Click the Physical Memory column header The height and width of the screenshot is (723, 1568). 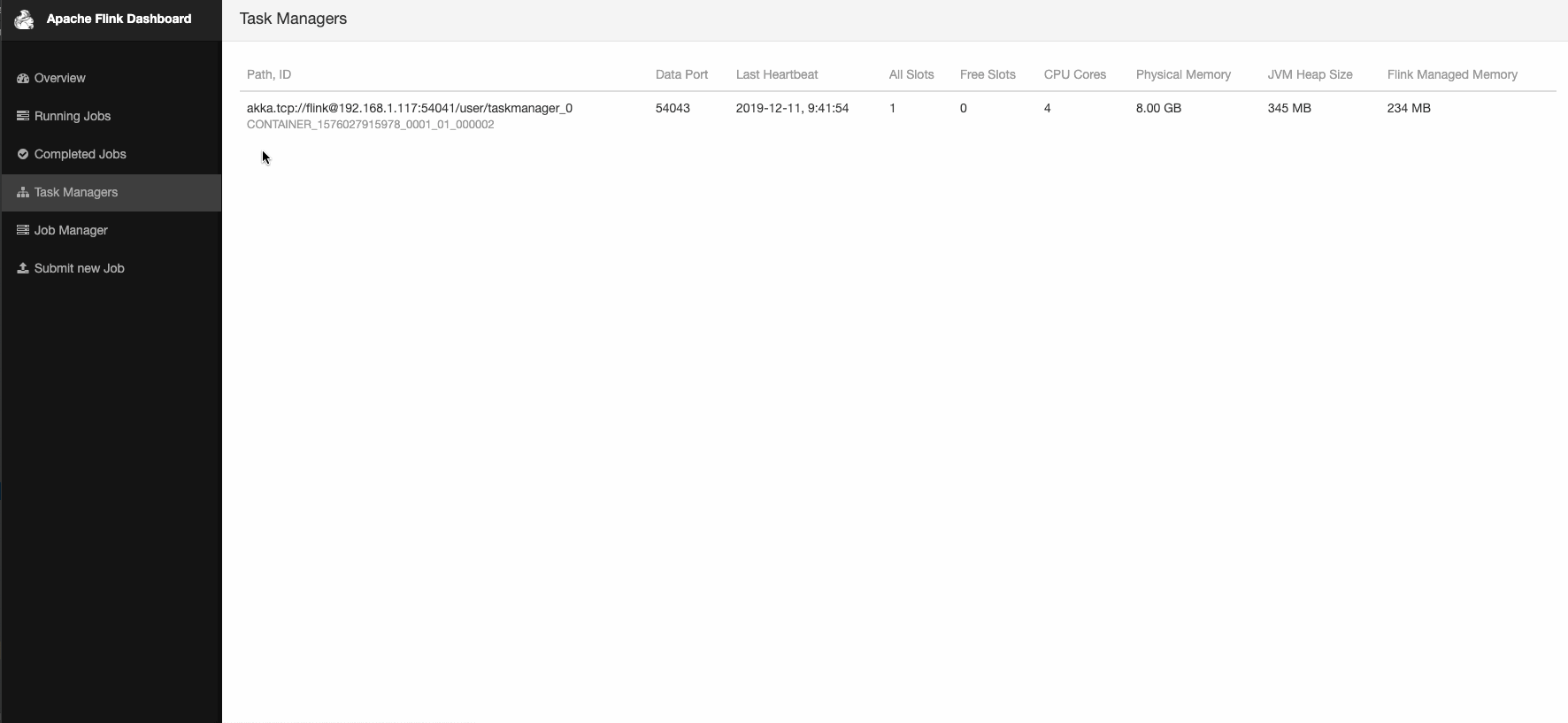click(1183, 74)
